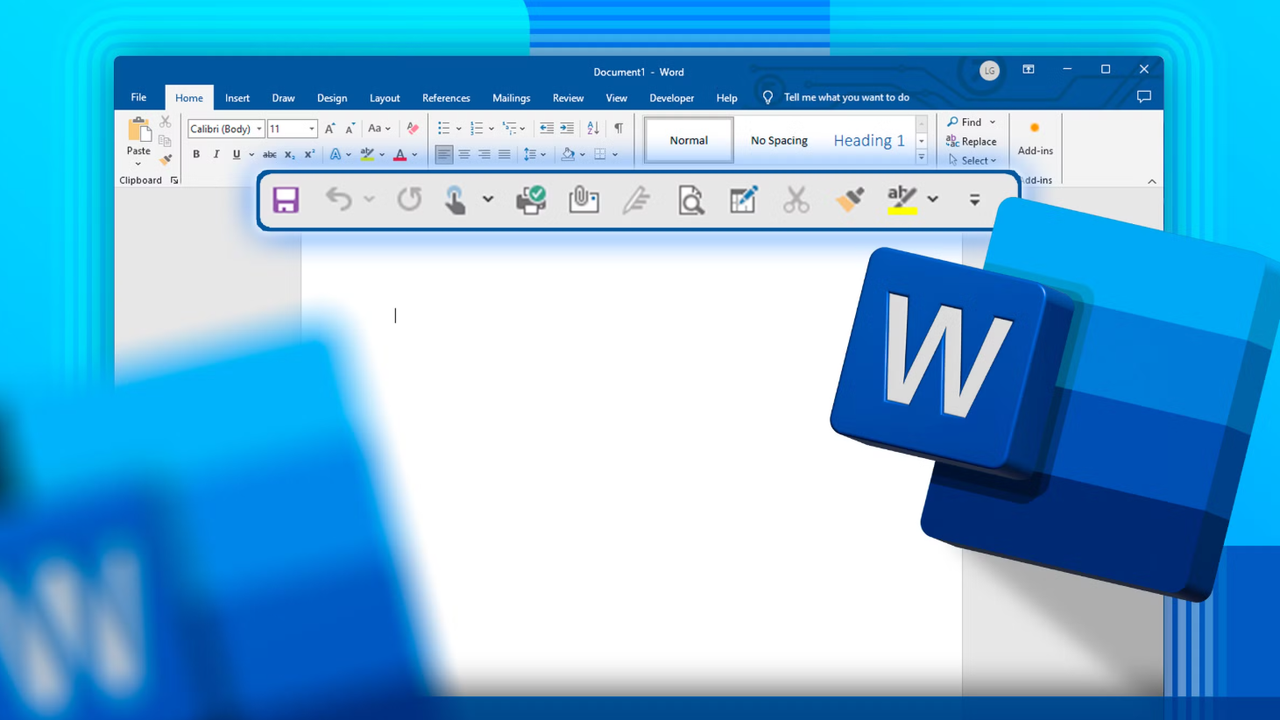Select Format Painter brush in Clipboard group
The width and height of the screenshot is (1280, 720).
[165, 159]
